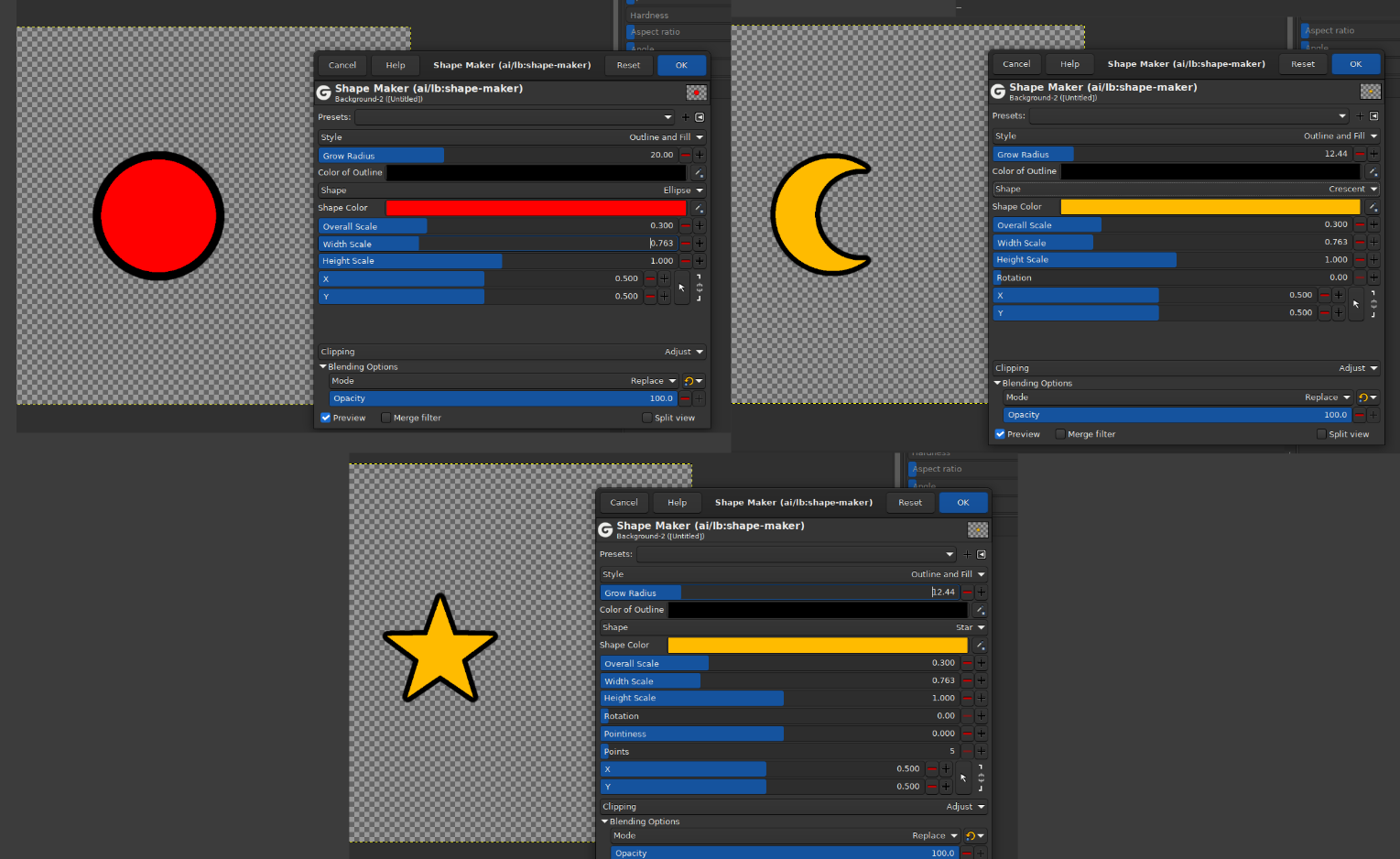Use Shape Color eyedropper in the Ellipse dialog
The height and width of the screenshot is (859, 1400).
tap(698, 208)
